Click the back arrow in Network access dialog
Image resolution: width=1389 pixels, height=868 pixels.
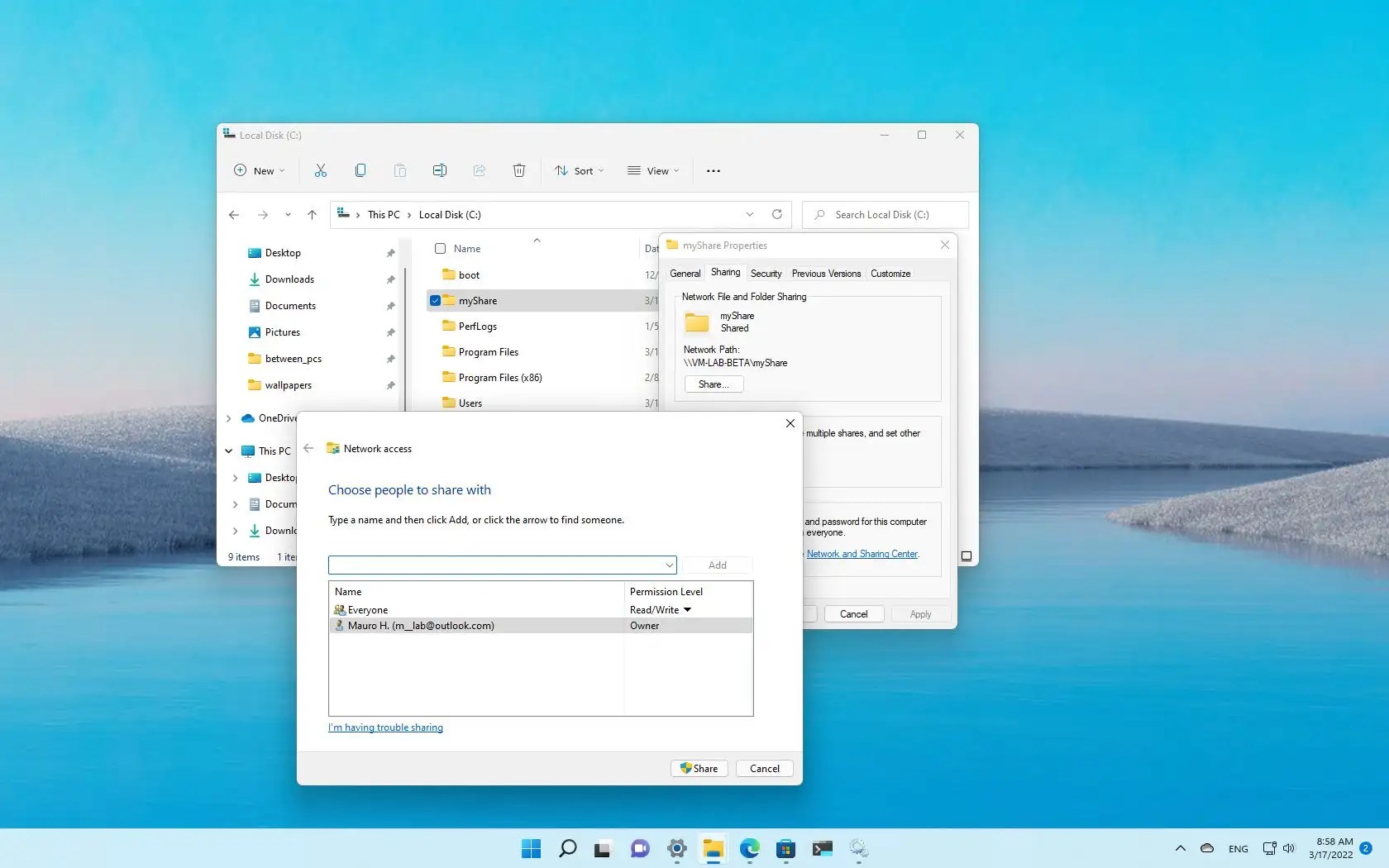(x=308, y=448)
